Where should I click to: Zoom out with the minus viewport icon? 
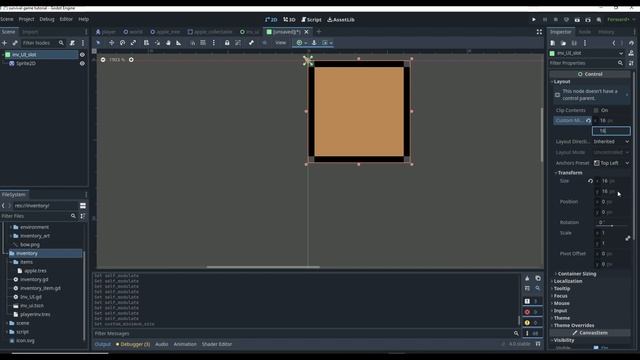click(103, 60)
